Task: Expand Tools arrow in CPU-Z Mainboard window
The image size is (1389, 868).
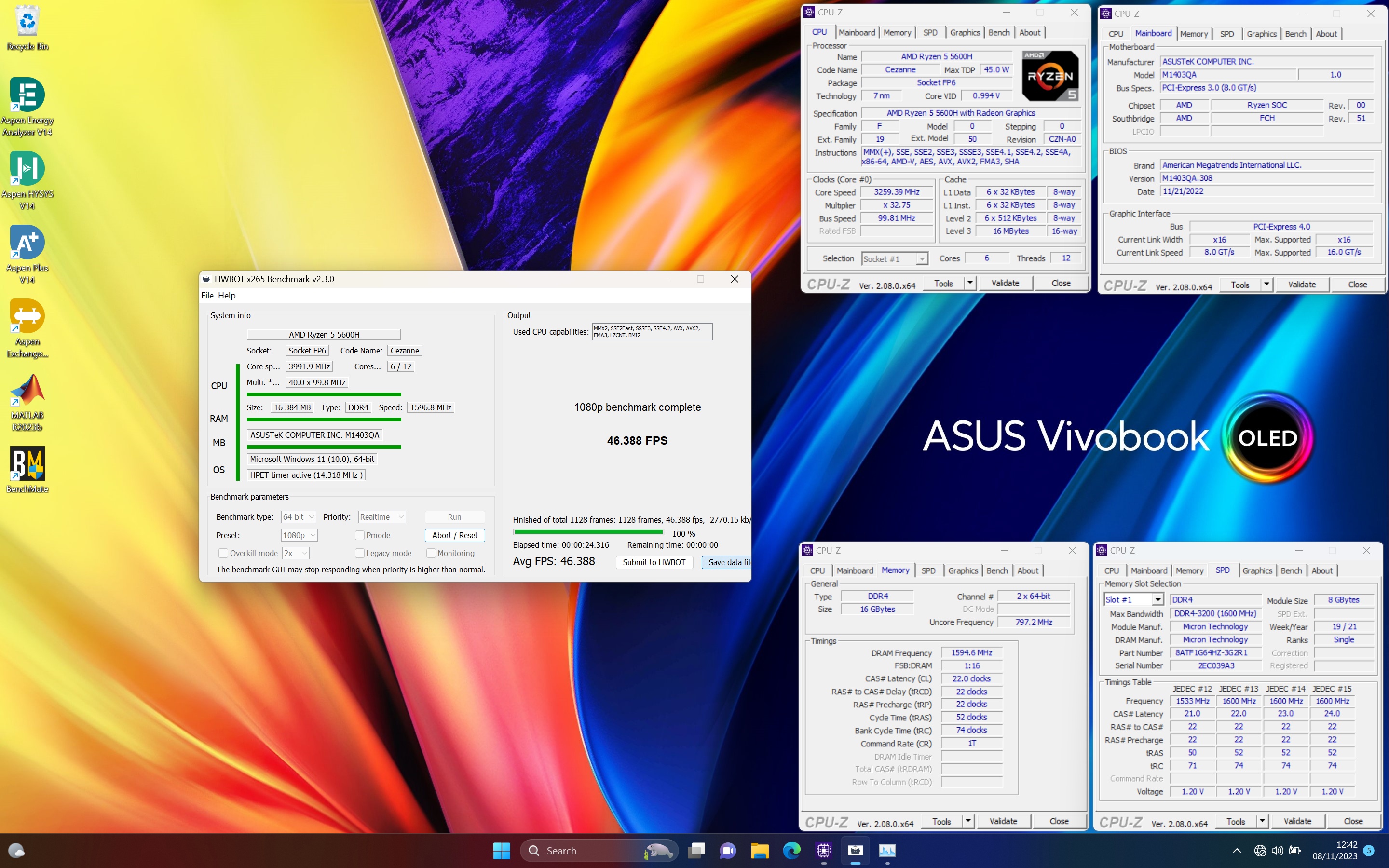Action: click(x=1266, y=284)
